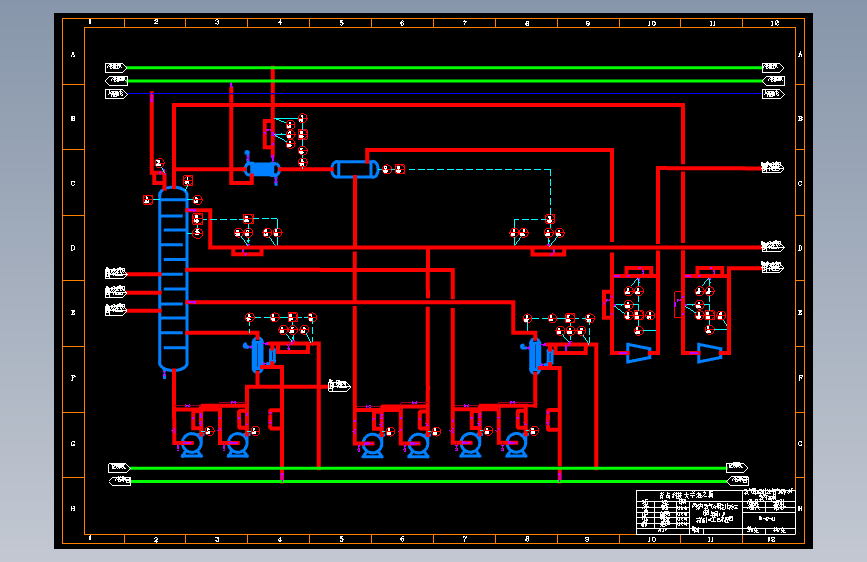867x562 pixels.
Task: Click top-right arrow tag ending upper green line
Action: [773, 67]
